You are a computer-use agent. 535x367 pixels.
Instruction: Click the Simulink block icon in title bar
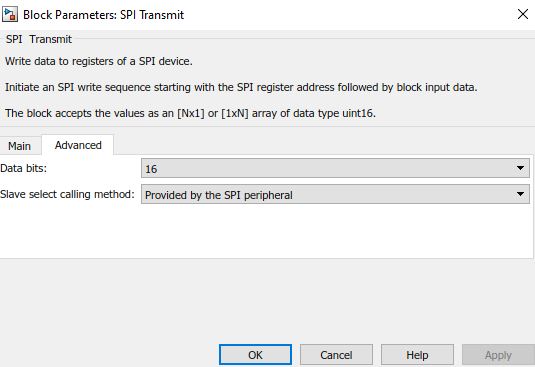point(10,15)
